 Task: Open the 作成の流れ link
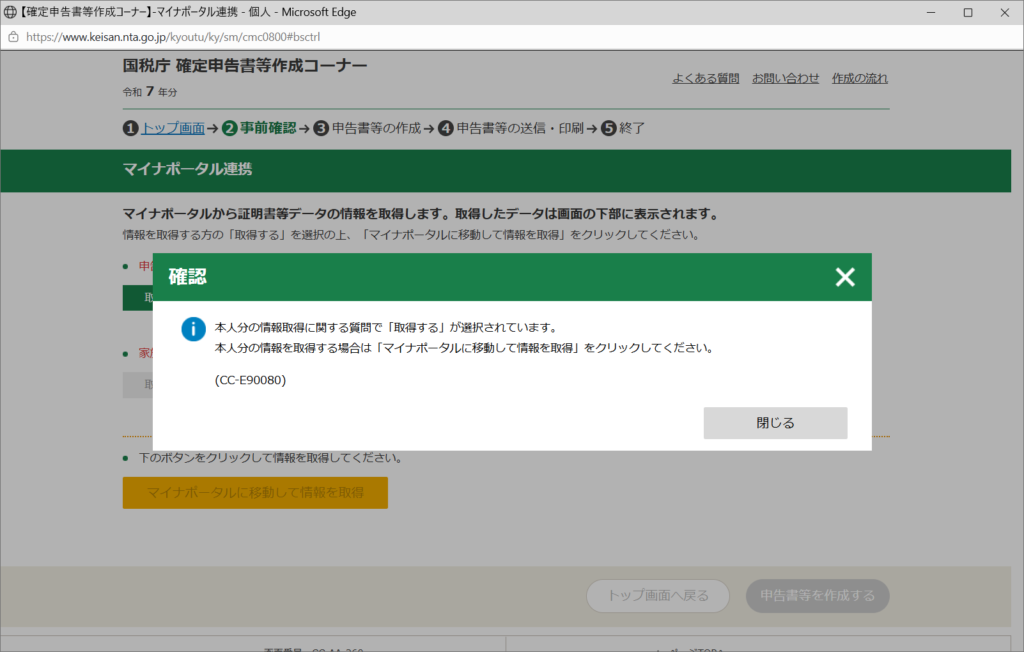859,78
